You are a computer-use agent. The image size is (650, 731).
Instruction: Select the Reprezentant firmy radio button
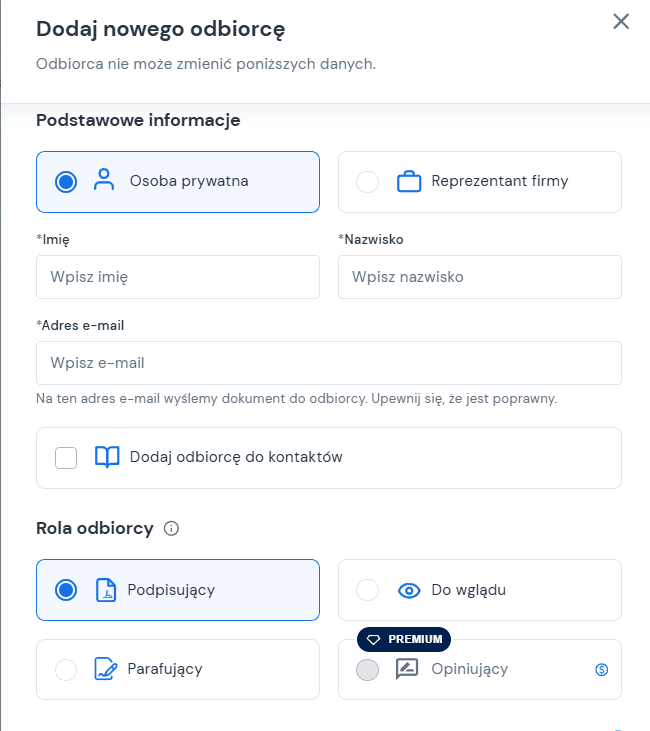(x=368, y=182)
